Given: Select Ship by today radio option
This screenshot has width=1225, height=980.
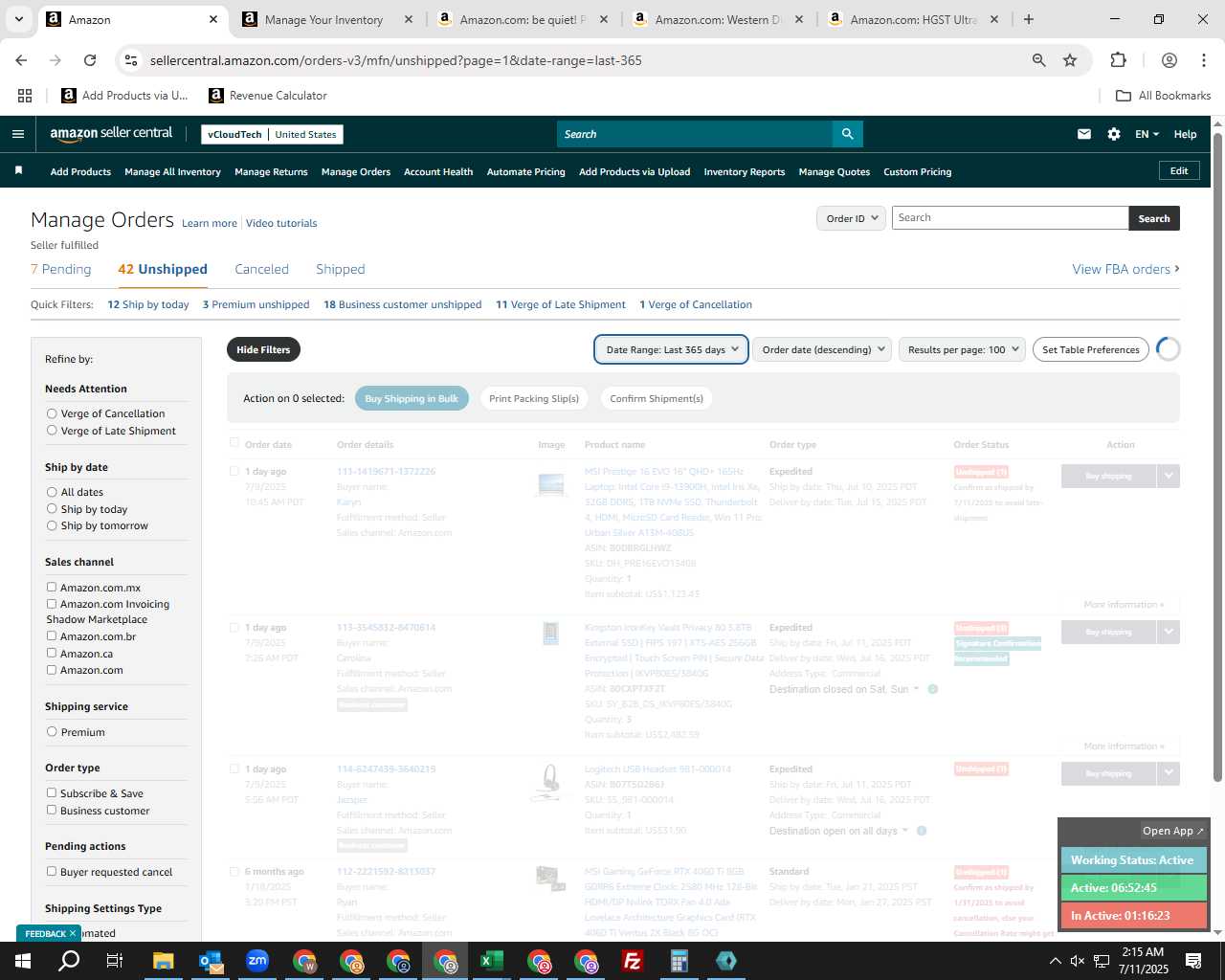Looking at the screenshot, I should (x=52, y=509).
